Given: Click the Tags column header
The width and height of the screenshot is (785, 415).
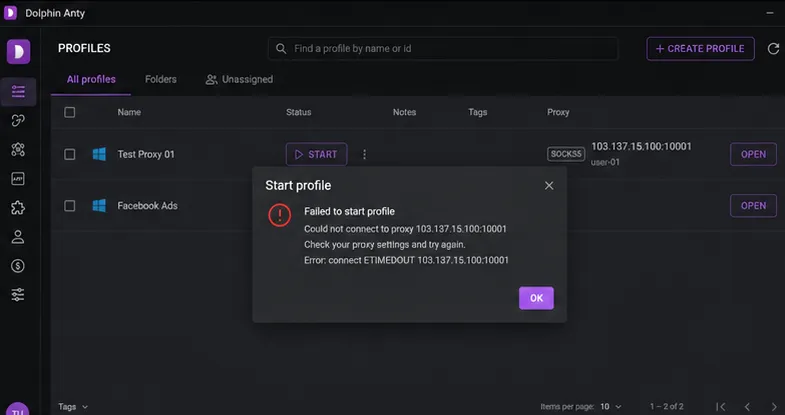Looking at the screenshot, I should pos(478,112).
